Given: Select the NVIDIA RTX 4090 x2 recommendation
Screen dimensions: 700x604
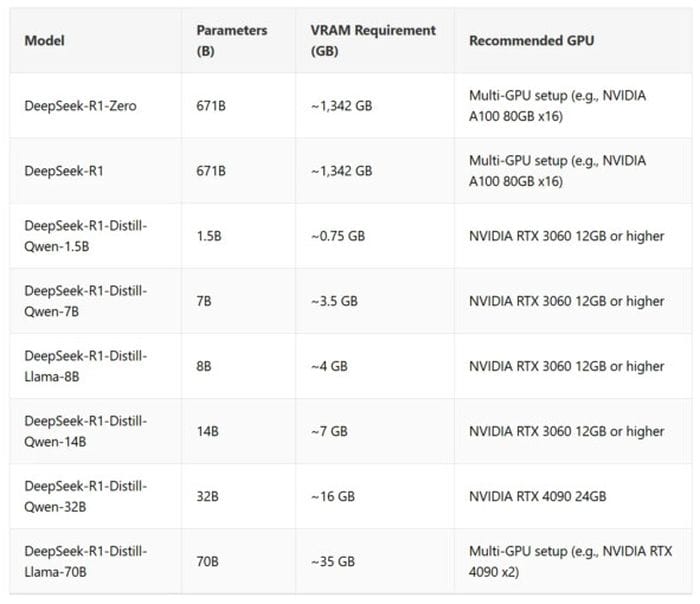Looking at the screenshot, I should pyautogui.click(x=571, y=562).
